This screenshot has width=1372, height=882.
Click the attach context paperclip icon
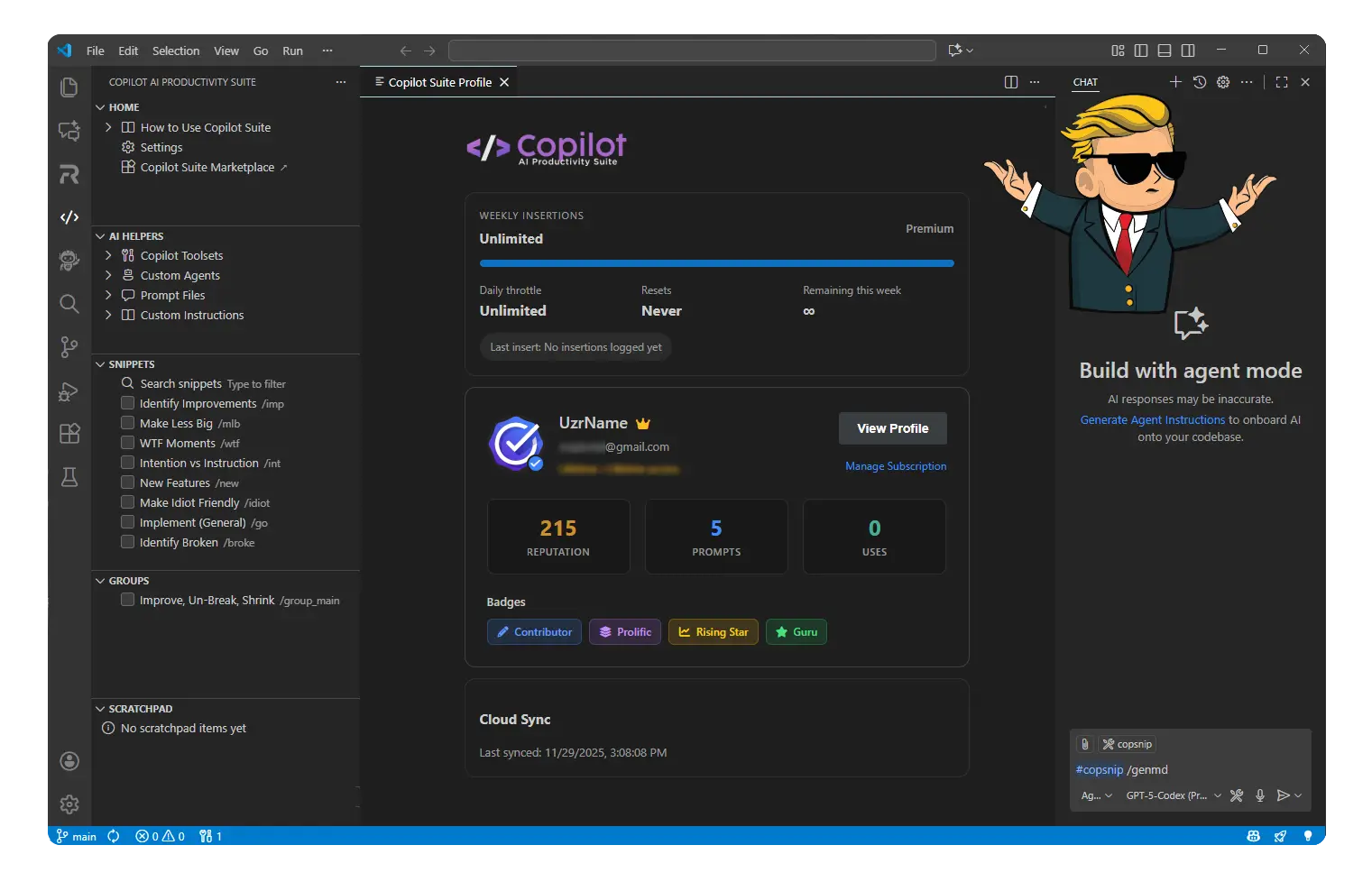(1085, 744)
